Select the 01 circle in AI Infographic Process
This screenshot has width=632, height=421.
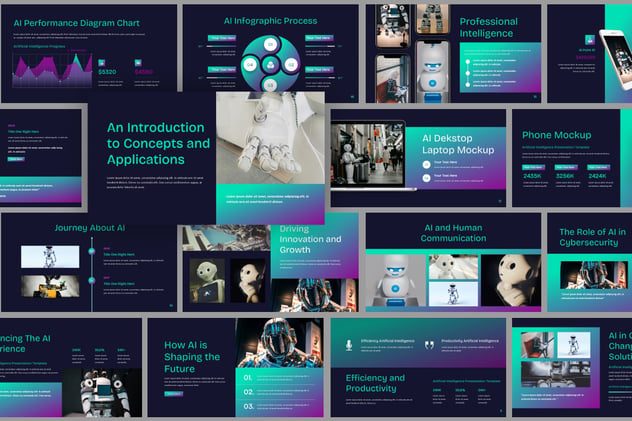[270, 44]
